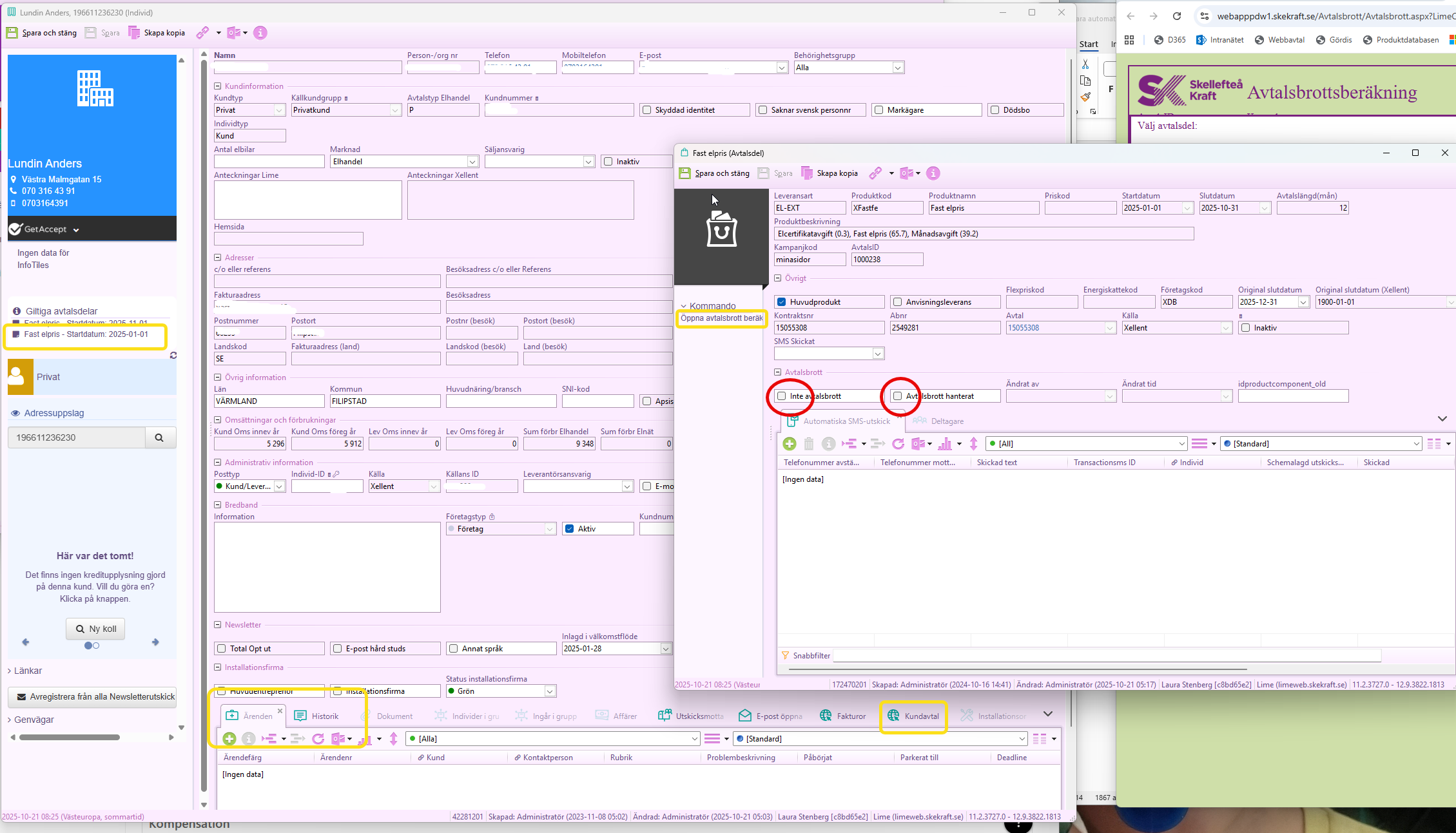Click Öppna avtalsbrott beräkning command
1456x833 pixels.
(x=721, y=318)
